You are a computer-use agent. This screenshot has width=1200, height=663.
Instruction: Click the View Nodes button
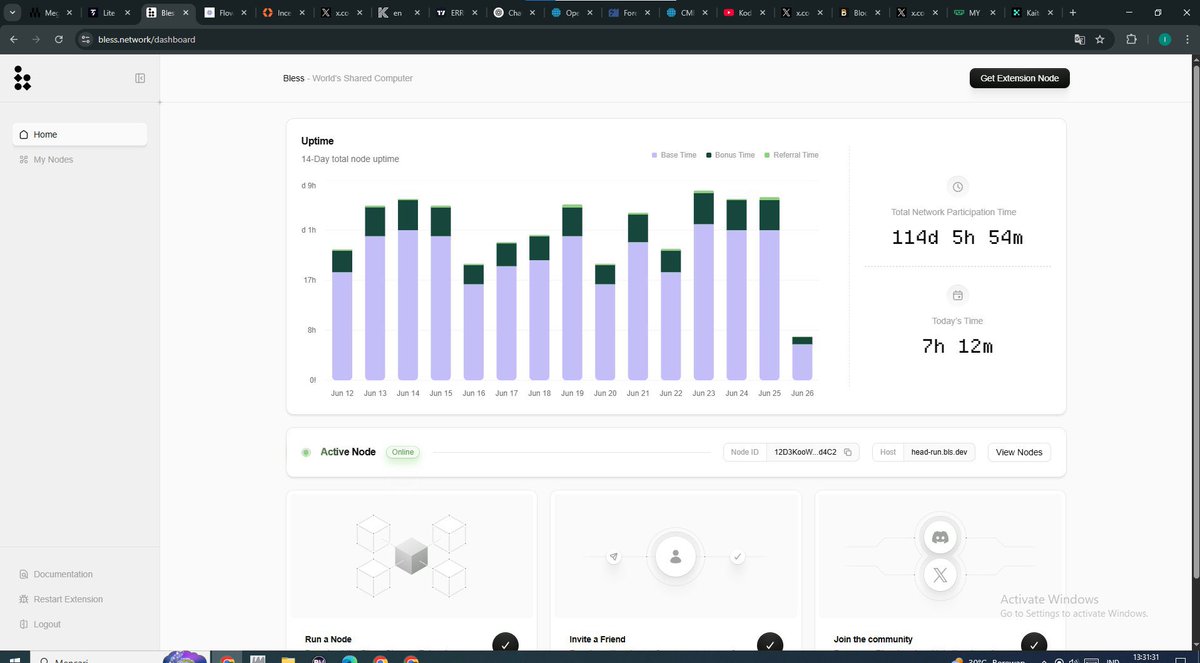tap(1019, 452)
